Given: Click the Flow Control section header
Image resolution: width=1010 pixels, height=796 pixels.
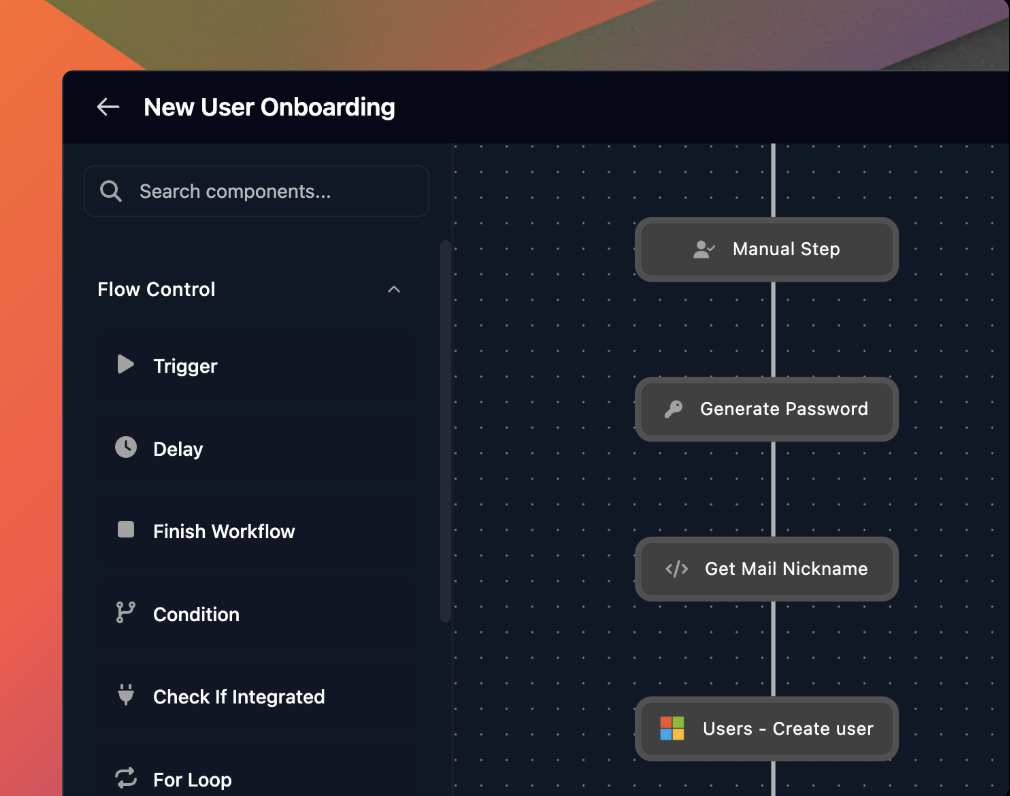Looking at the screenshot, I should 157,290.
